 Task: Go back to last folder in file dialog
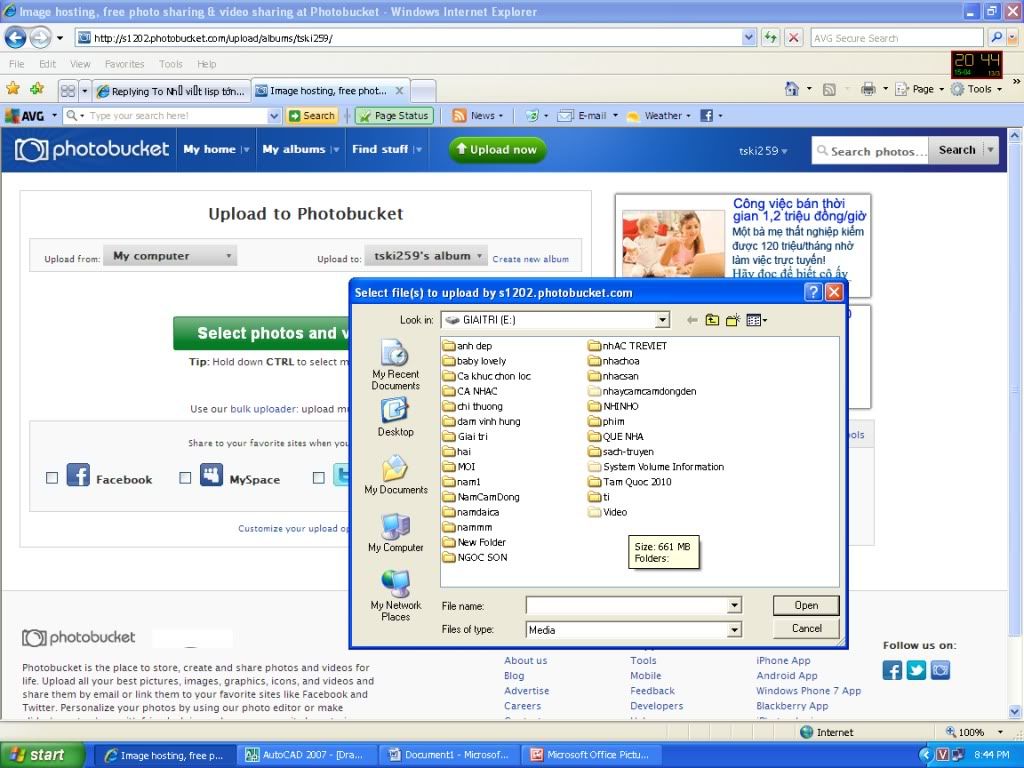[x=692, y=320]
